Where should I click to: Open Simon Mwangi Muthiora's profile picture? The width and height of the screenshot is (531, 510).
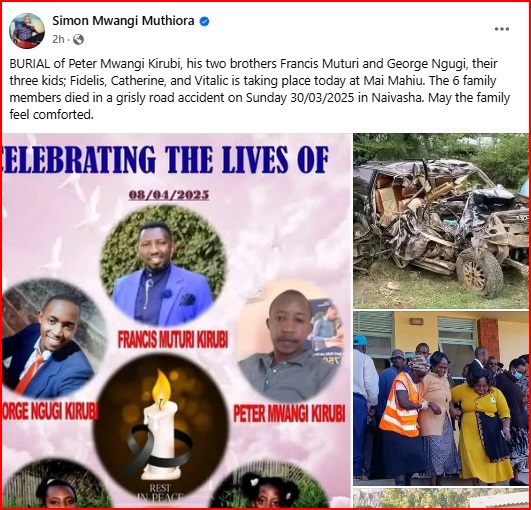(x=27, y=31)
